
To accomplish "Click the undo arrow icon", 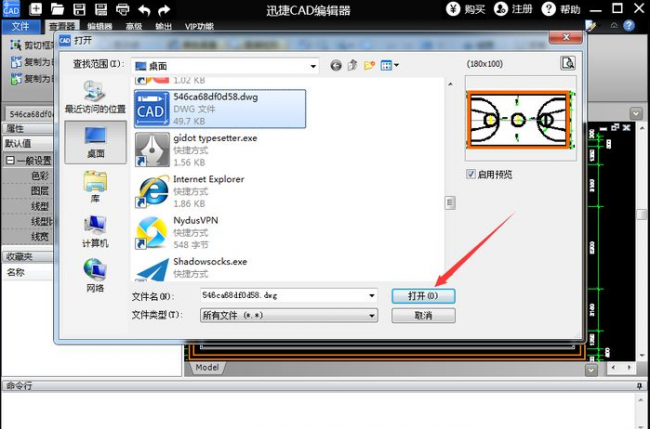I will [144, 10].
